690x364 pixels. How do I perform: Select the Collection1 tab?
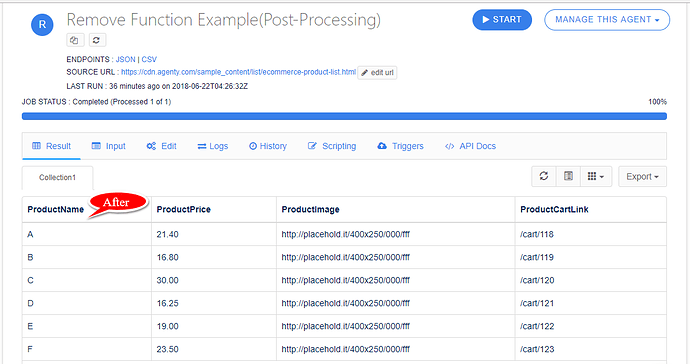tap(57, 177)
